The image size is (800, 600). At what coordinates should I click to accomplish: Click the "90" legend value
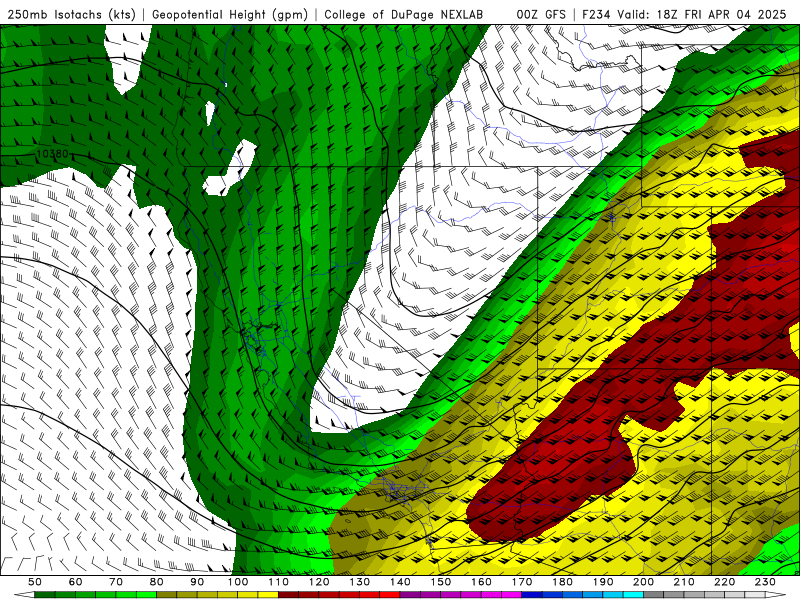[x=197, y=582]
